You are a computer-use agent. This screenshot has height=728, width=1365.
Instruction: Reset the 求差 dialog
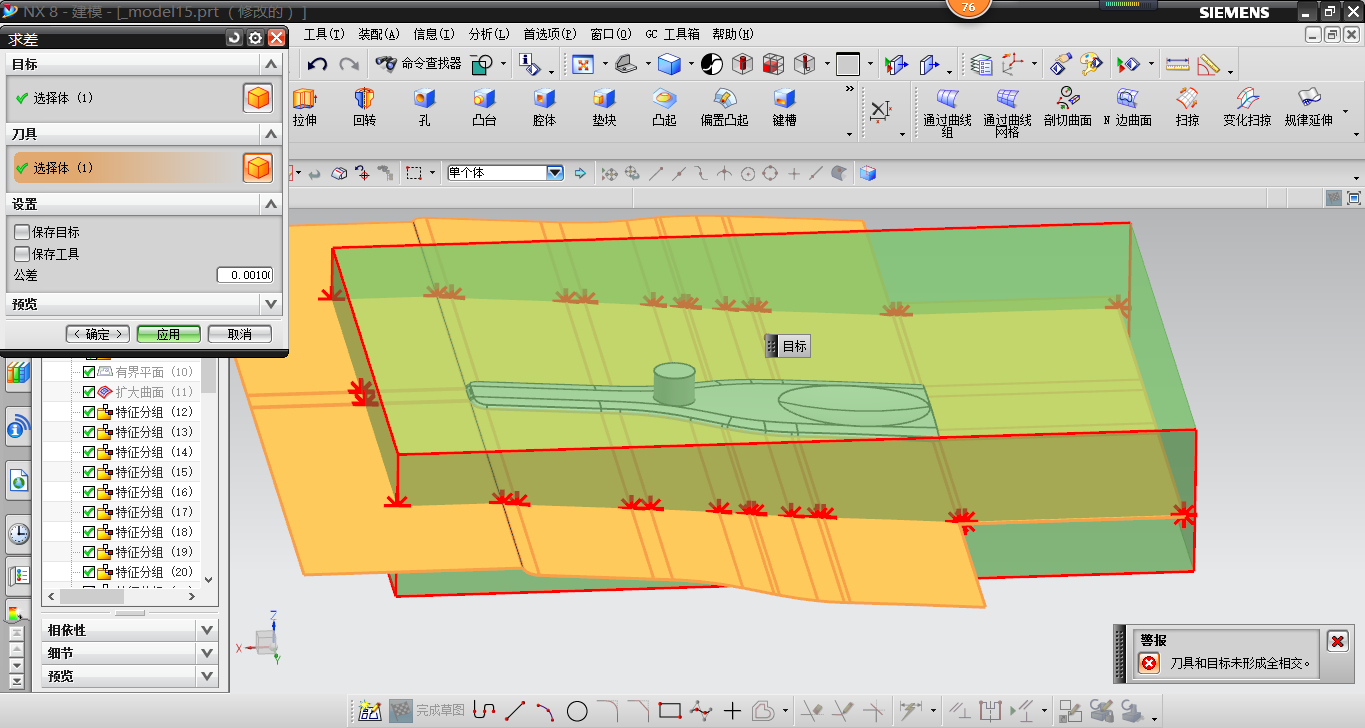234,38
